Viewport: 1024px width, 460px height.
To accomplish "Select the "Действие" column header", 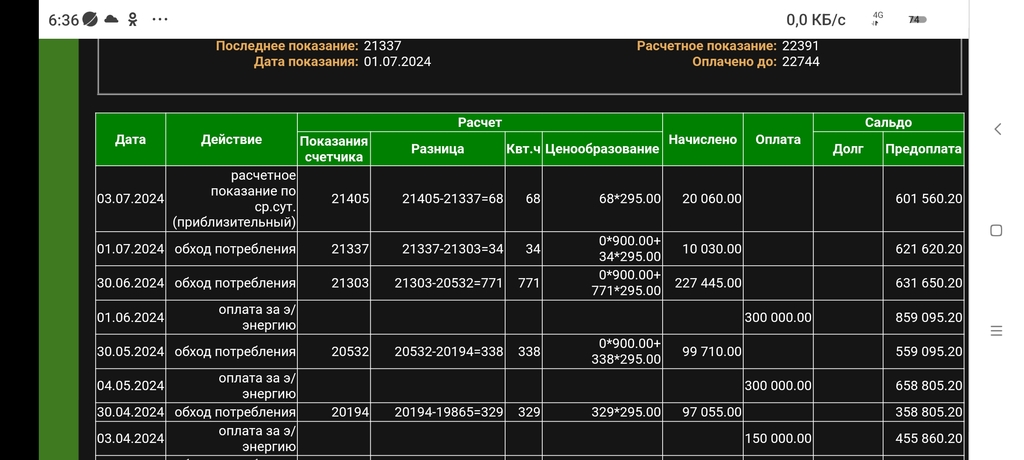I will pyautogui.click(x=231, y=139).
